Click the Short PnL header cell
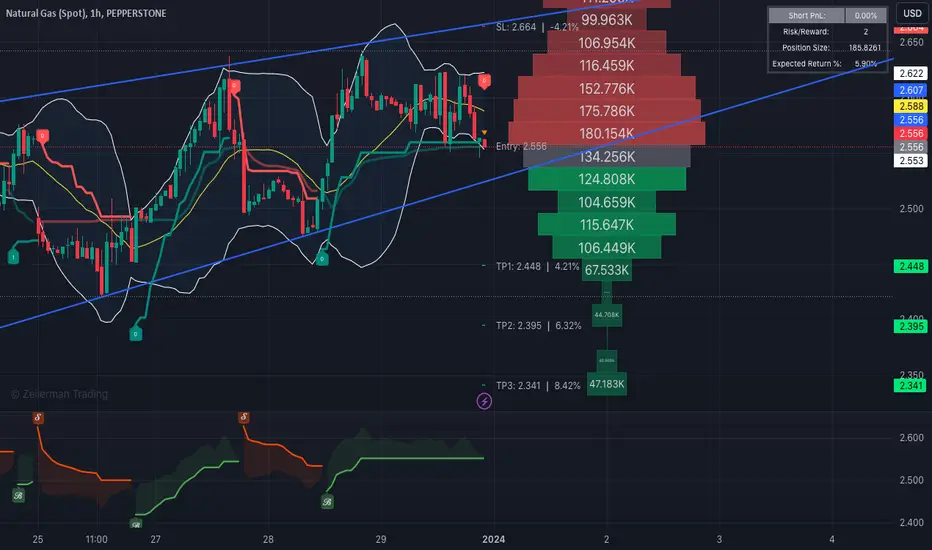The width and height of the screenshot is (932, 550). [x=807, y=15]
